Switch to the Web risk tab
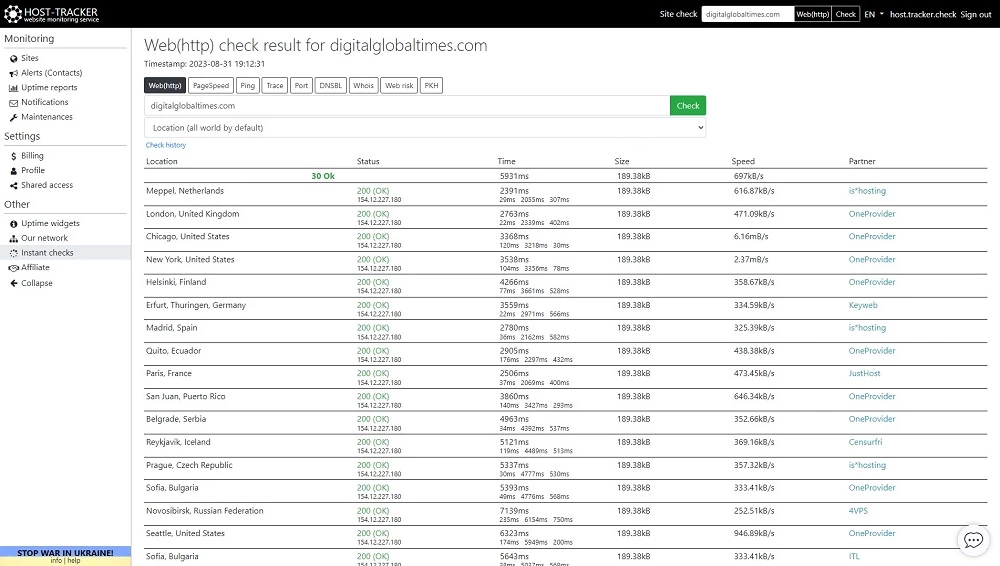Image resolution: width=1000 pixels, height=566 pixels. click(x=399, y=86)
